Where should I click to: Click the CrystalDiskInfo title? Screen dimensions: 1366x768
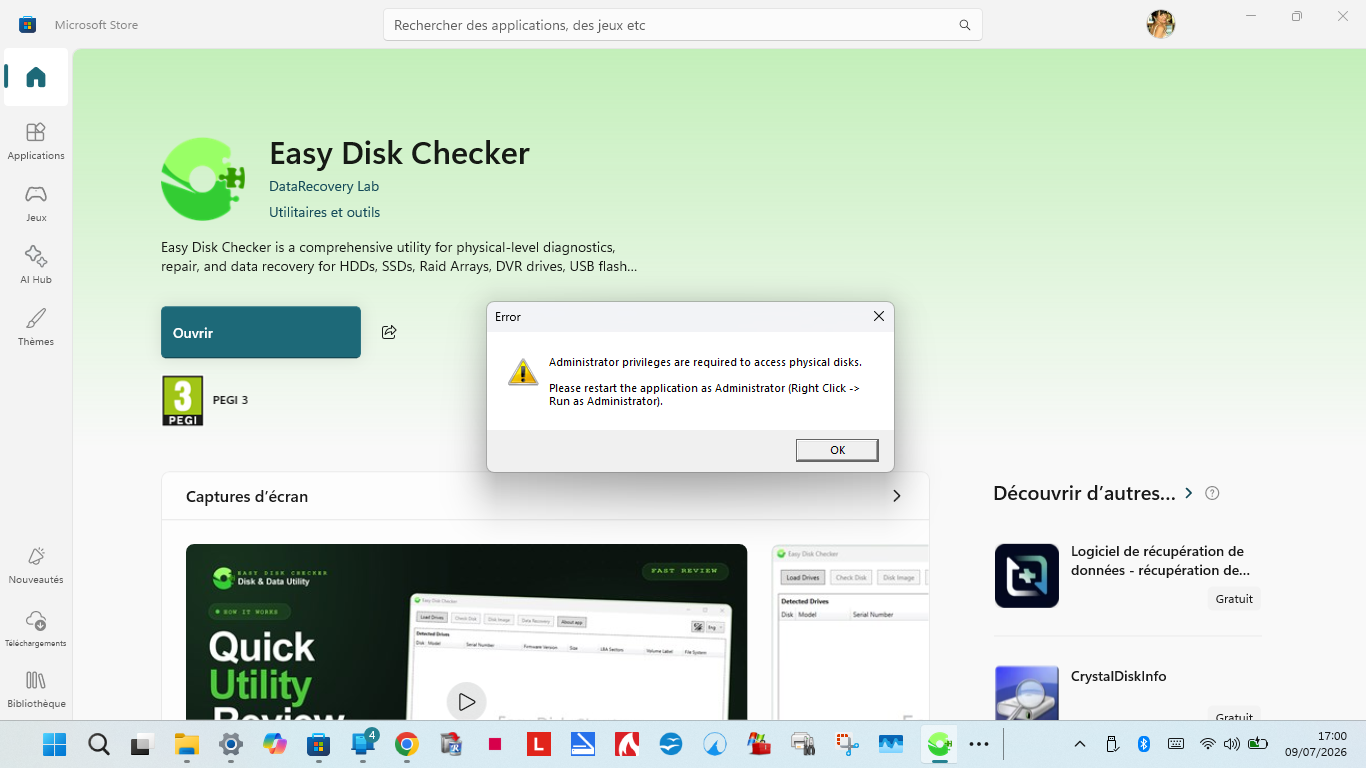coord(1118,676)
